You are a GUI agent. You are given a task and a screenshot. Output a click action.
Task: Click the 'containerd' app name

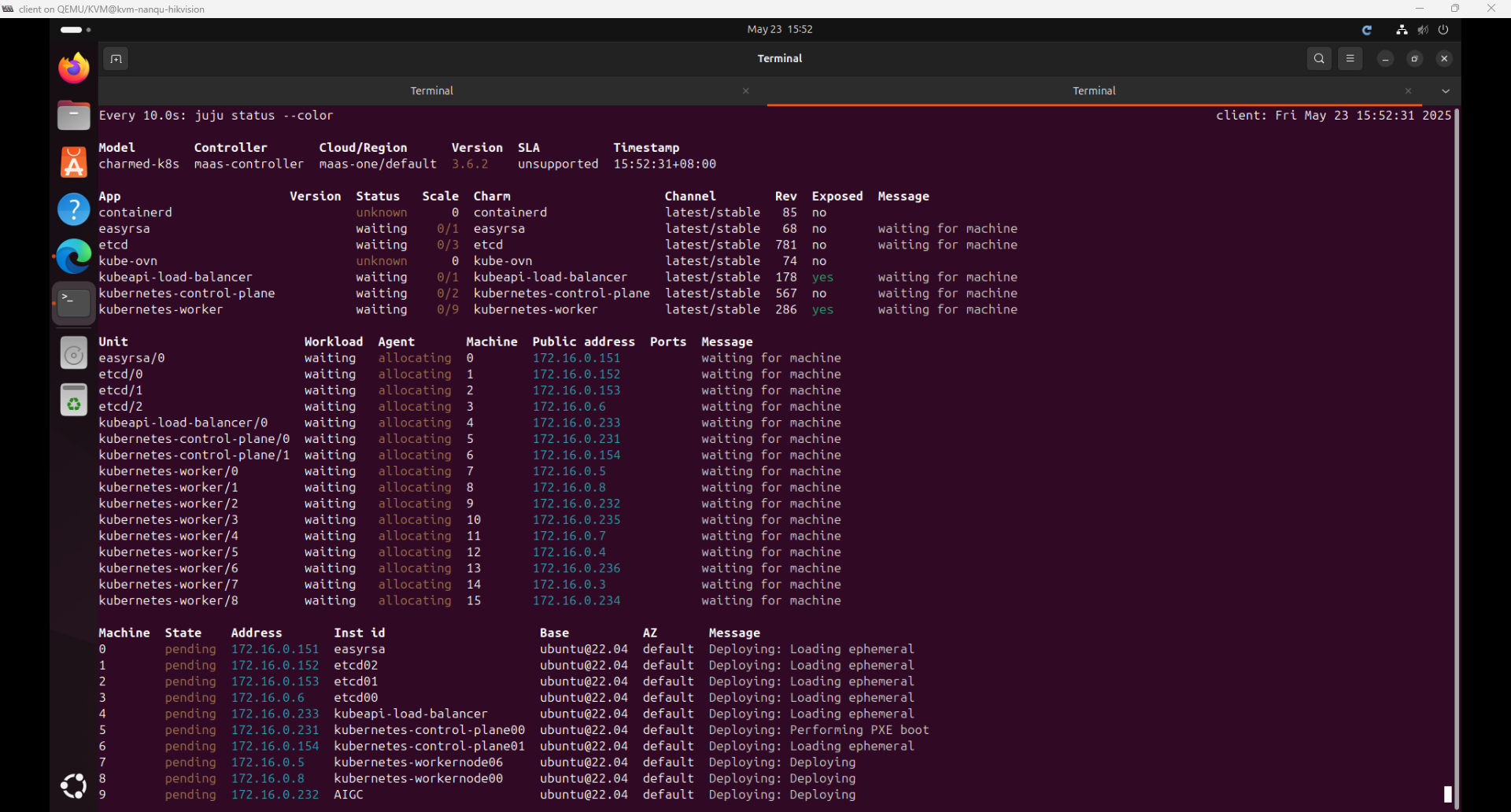click(x=135, y=212)
